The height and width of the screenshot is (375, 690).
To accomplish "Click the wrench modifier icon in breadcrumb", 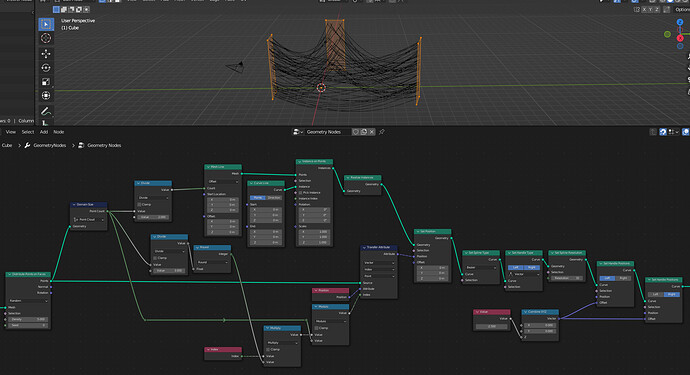I will point(27,145).
